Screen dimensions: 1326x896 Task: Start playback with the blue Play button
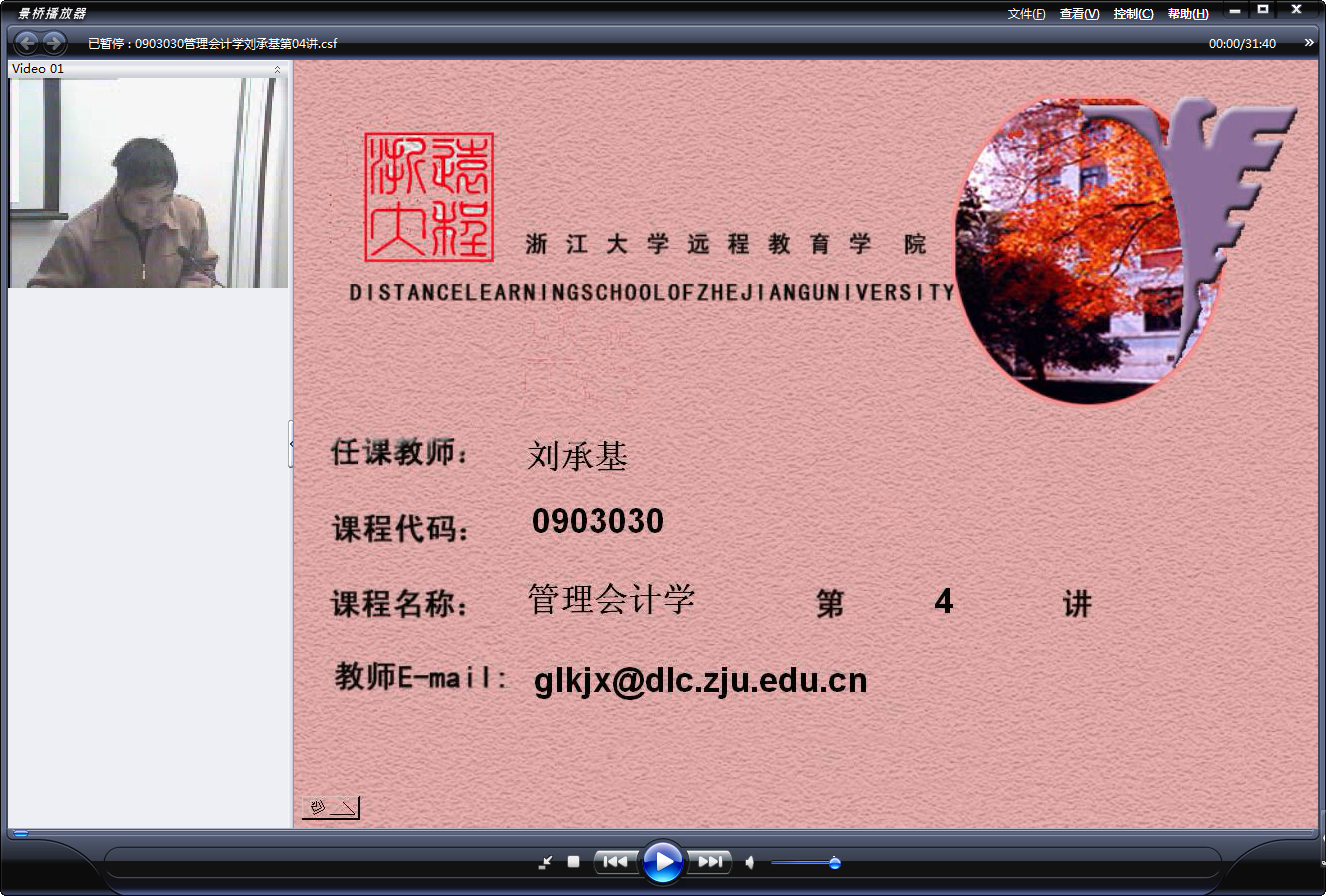(x=662, y=861)
